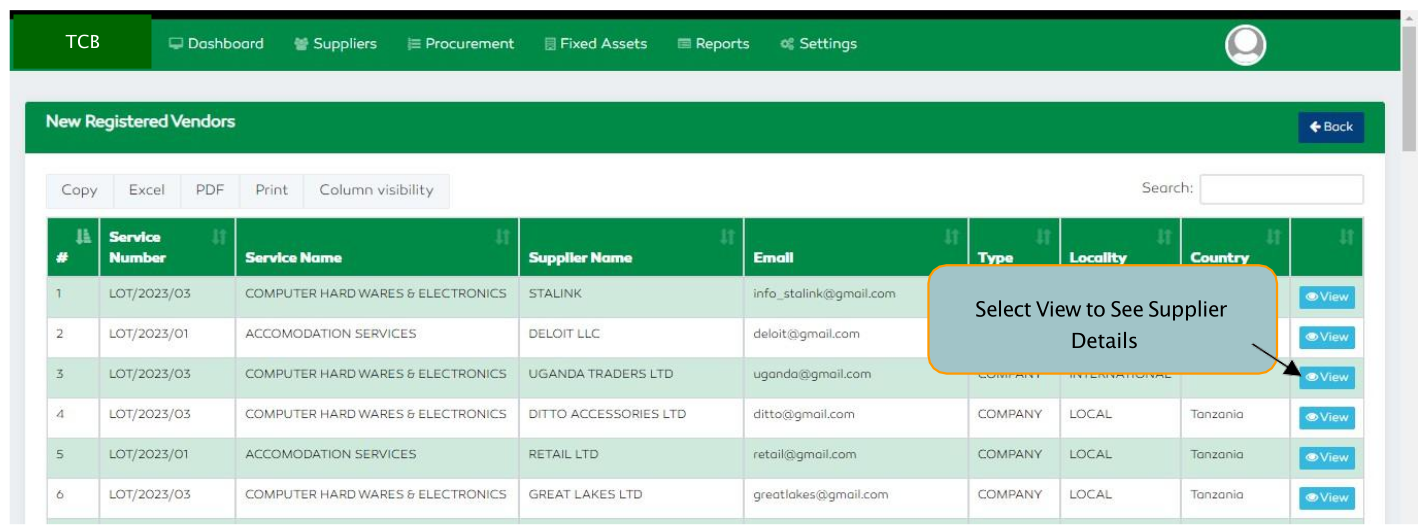Click email ditto@gmail.com
The height and width of the screenshot is (526, 1423).
[x=803, y=414]
